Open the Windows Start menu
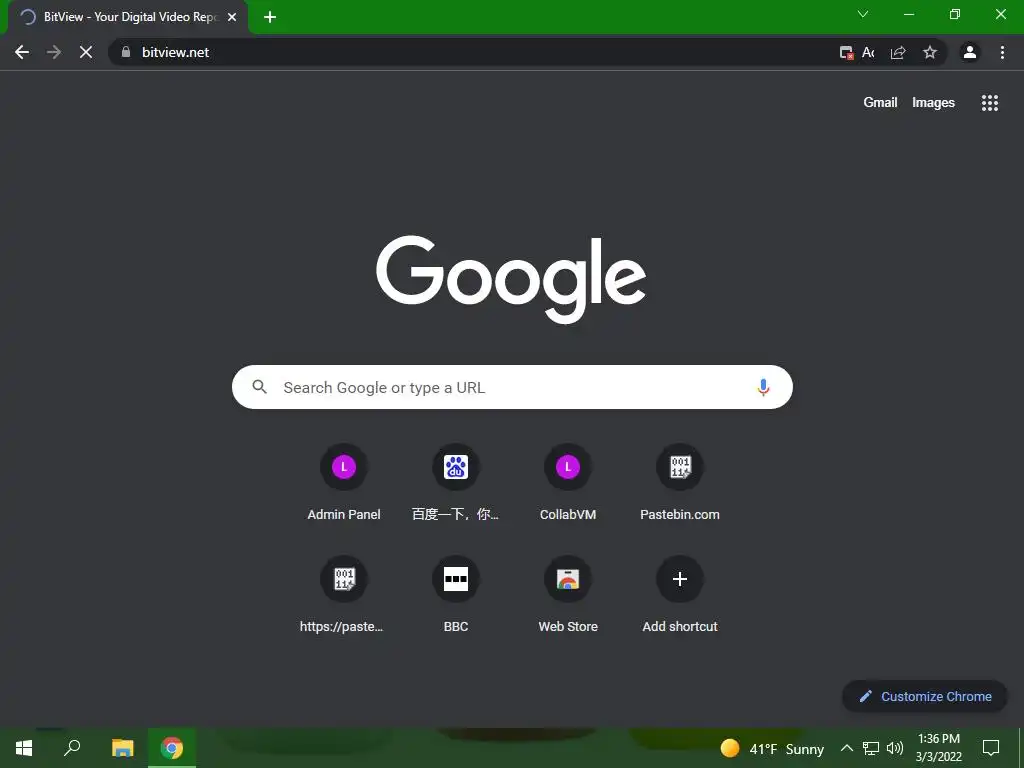Image resolution: width=1024 pixels, height=768 pixels. [24, 748]
